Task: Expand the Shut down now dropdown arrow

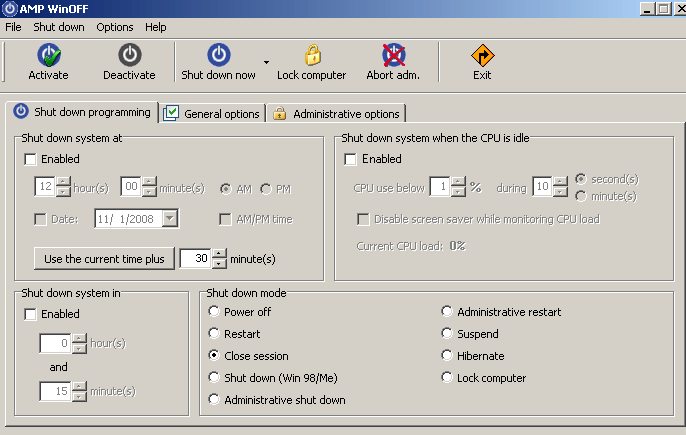Action: (x=266, y=63)
